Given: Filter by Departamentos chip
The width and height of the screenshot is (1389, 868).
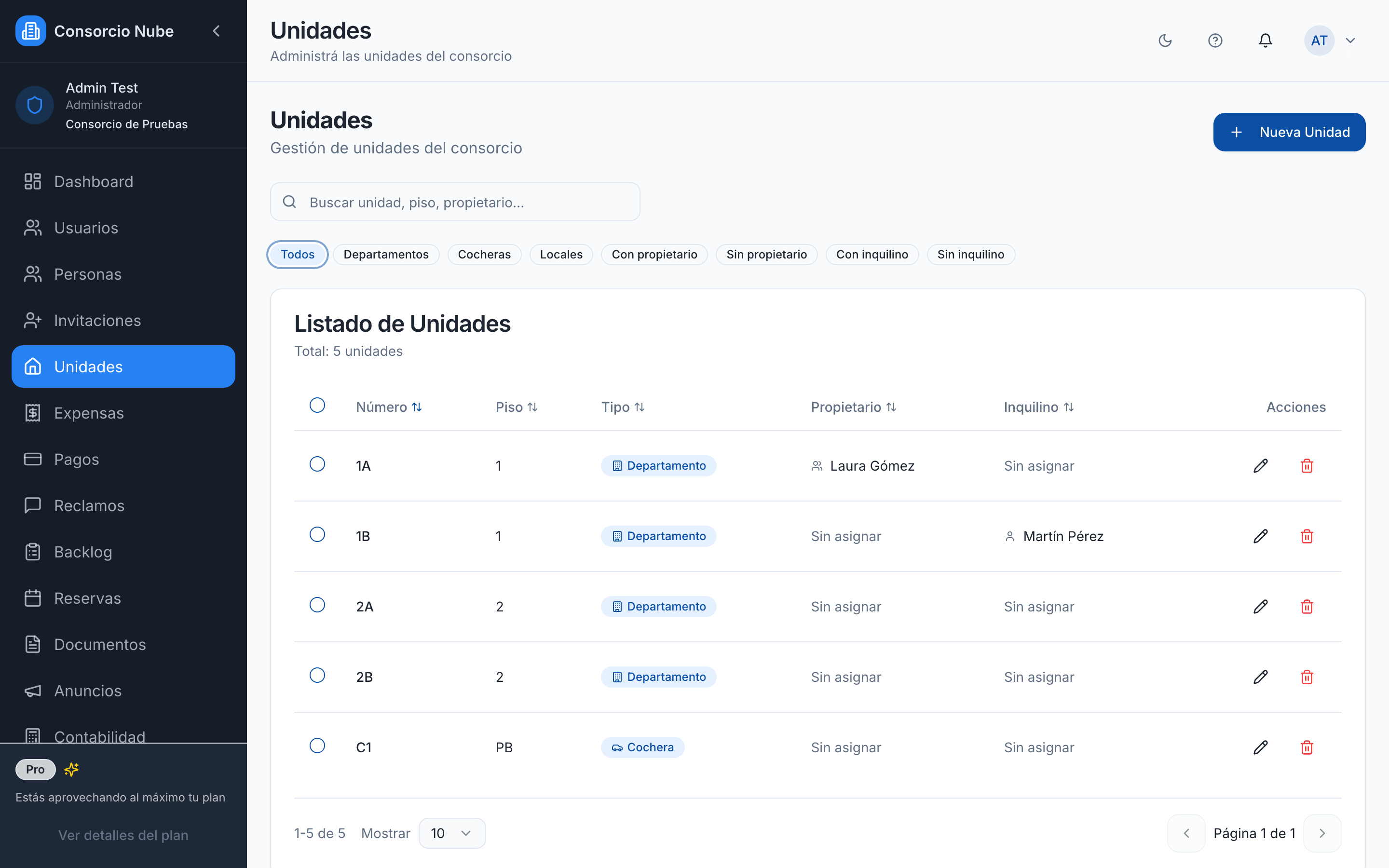Looking at the screenshot, I should [x=386, y=254].
